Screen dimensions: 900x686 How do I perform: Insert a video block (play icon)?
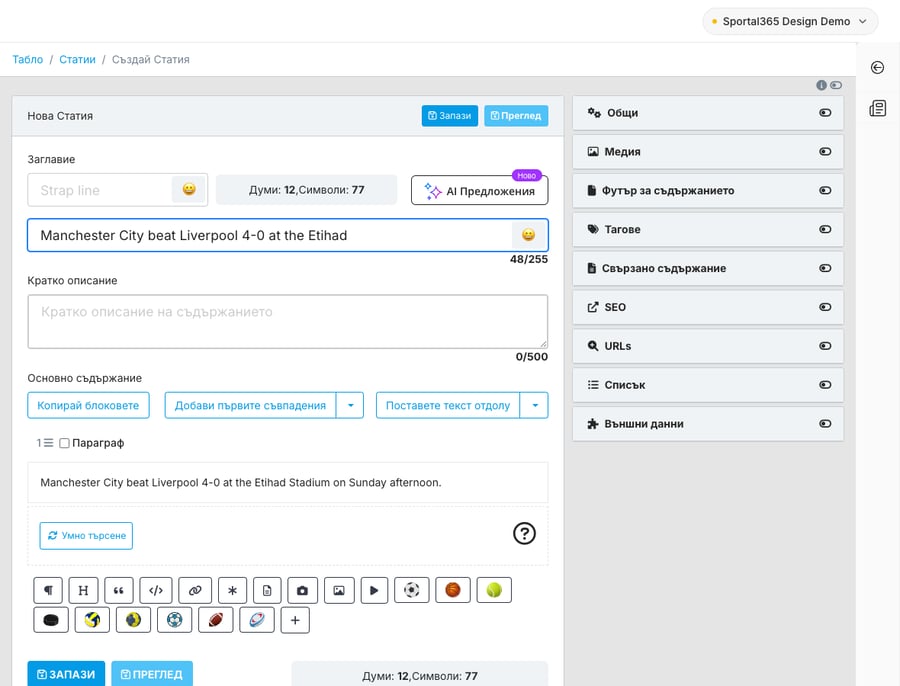(x=374, y=590)
